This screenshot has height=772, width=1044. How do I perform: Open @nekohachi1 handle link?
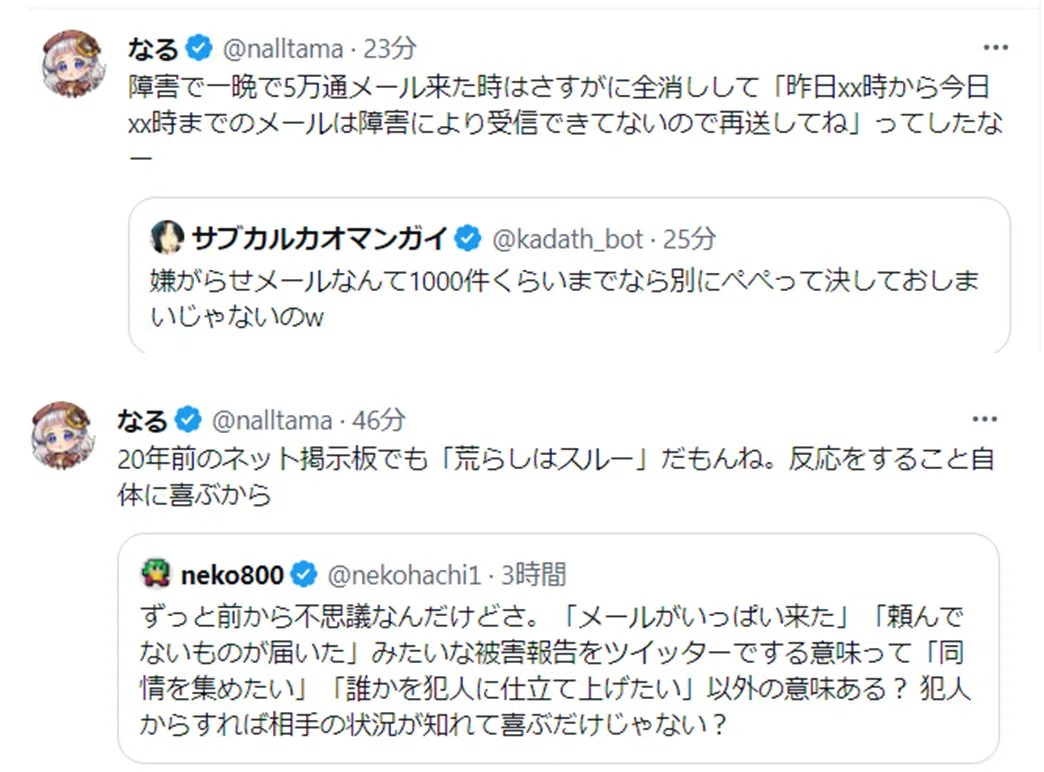click(x=404, y=575)
